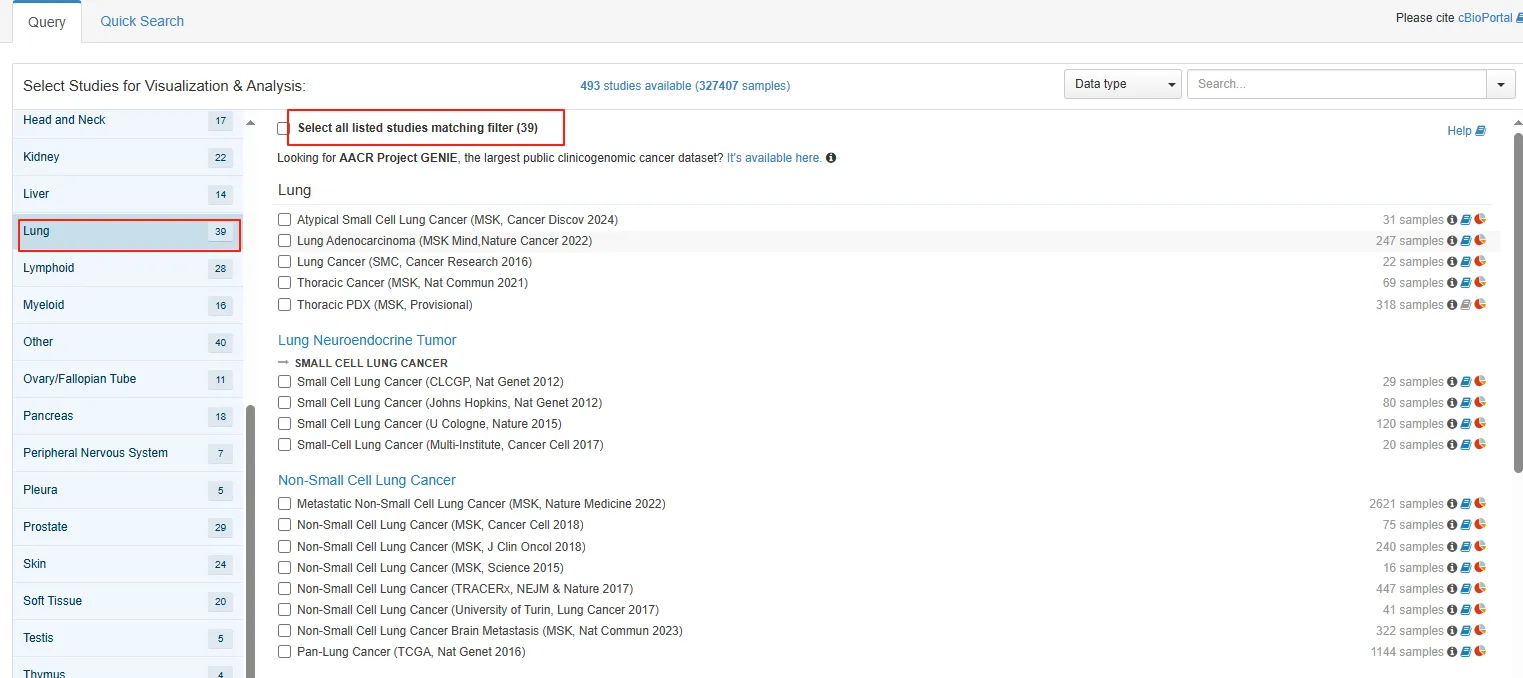Select Lymphoid in the cancer type list
1523x678 pixels.
click(49, 268)
